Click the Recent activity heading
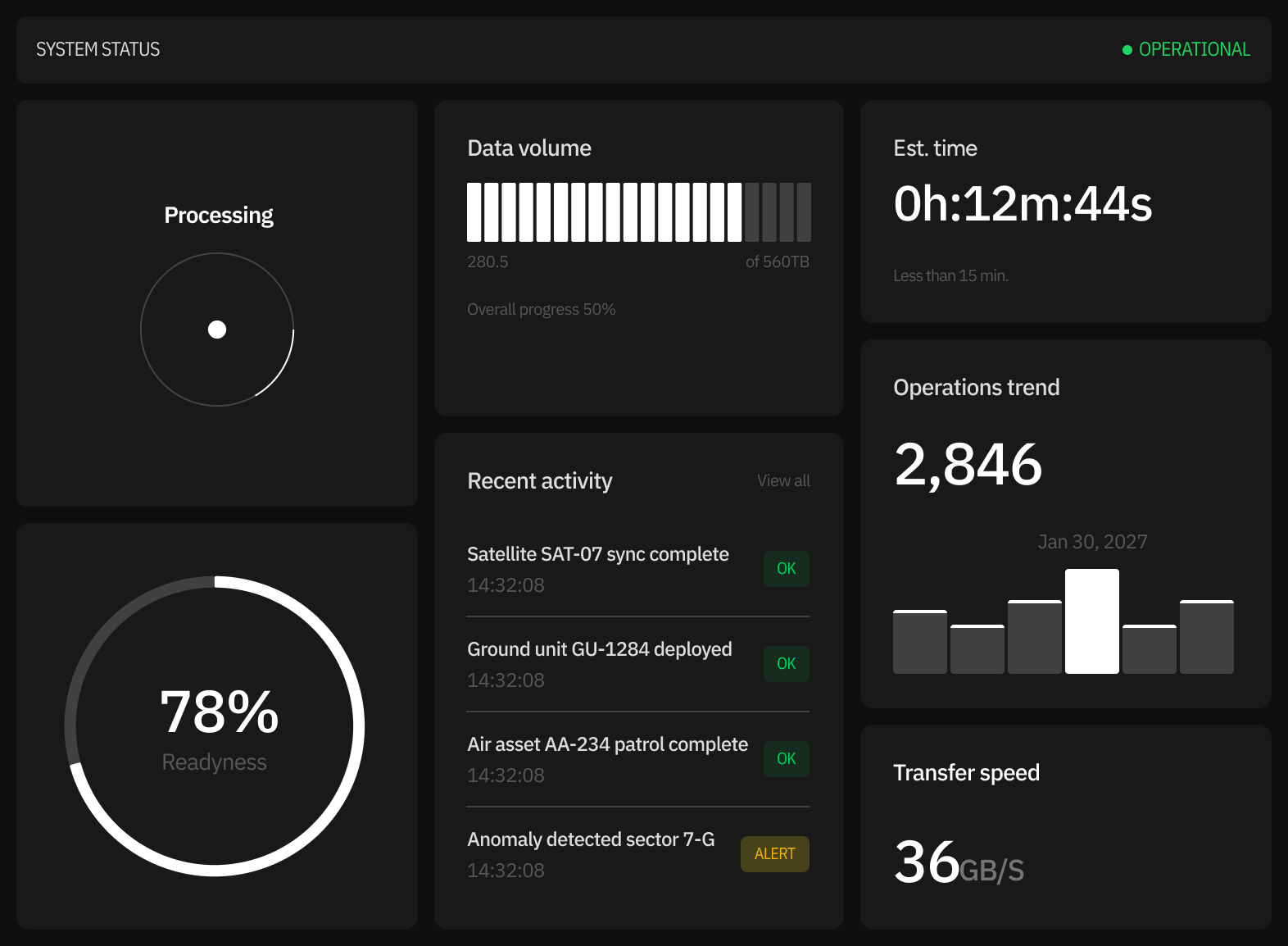 coord(540,480)
